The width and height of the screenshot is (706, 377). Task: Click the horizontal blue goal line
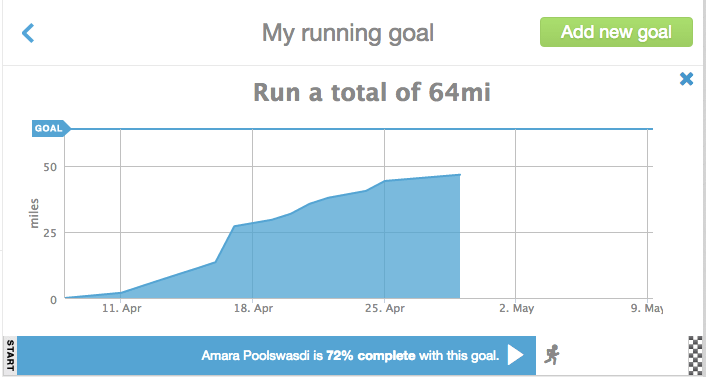coord(362,129)
